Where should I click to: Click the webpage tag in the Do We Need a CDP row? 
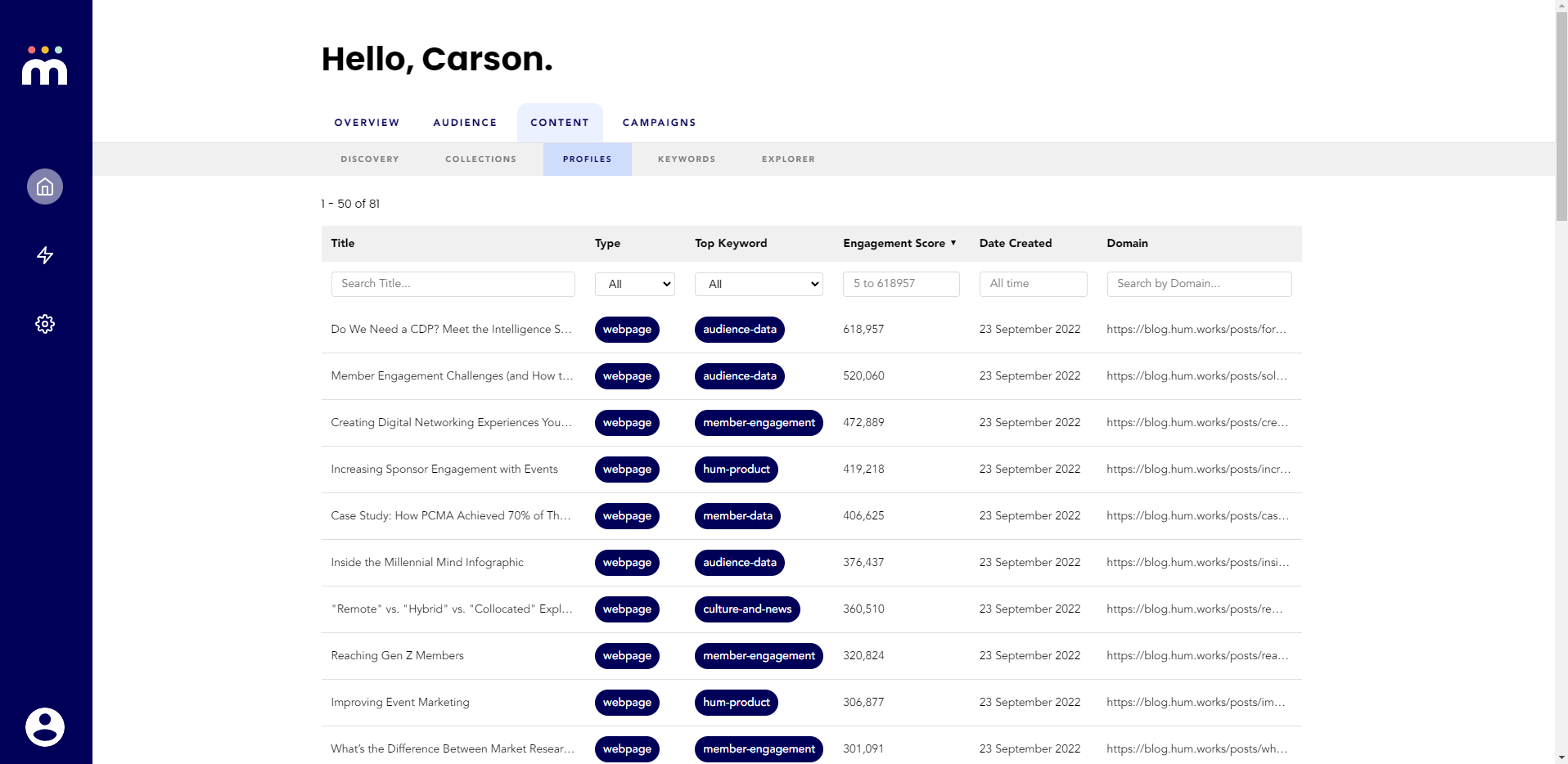coord(627,330)
